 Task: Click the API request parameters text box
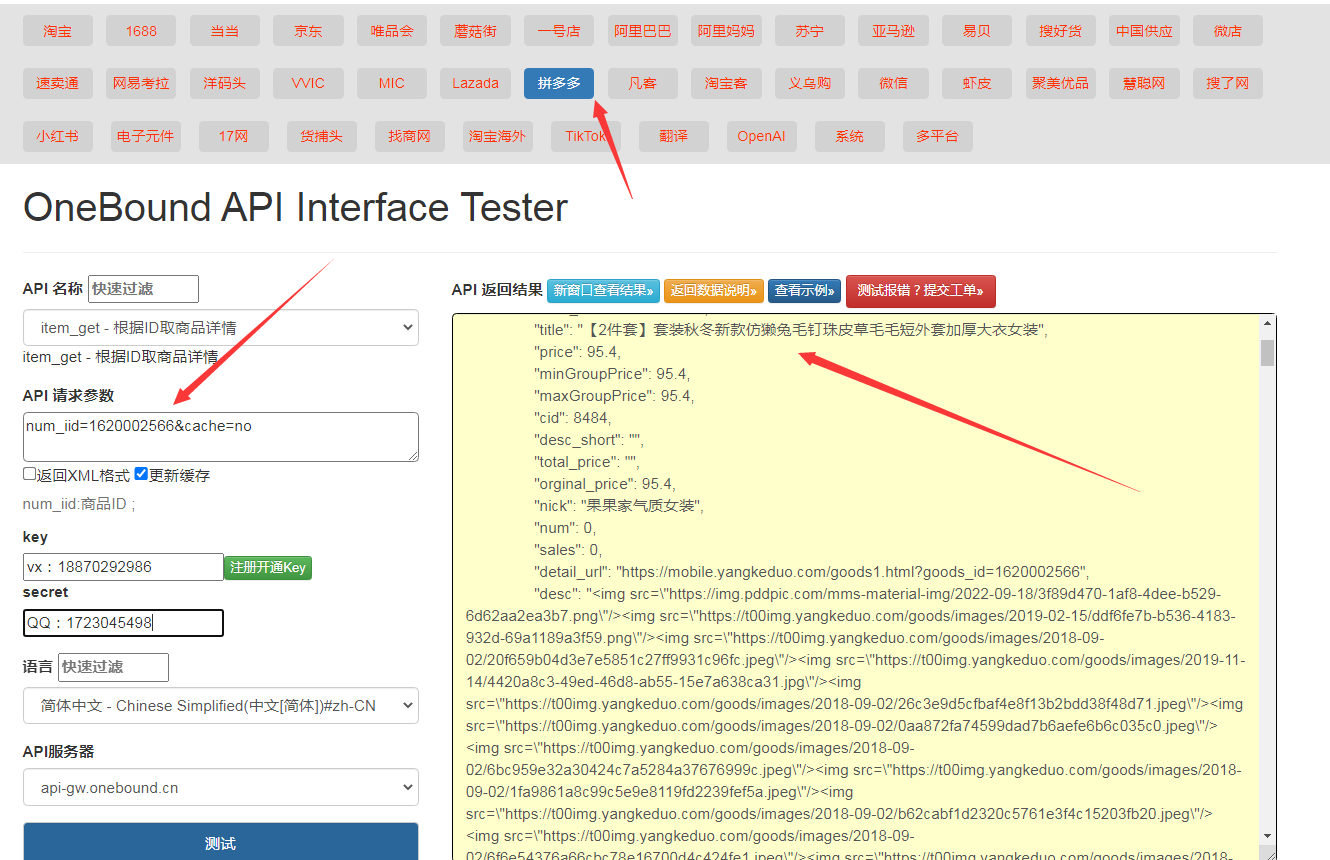(x=221, y=437)
